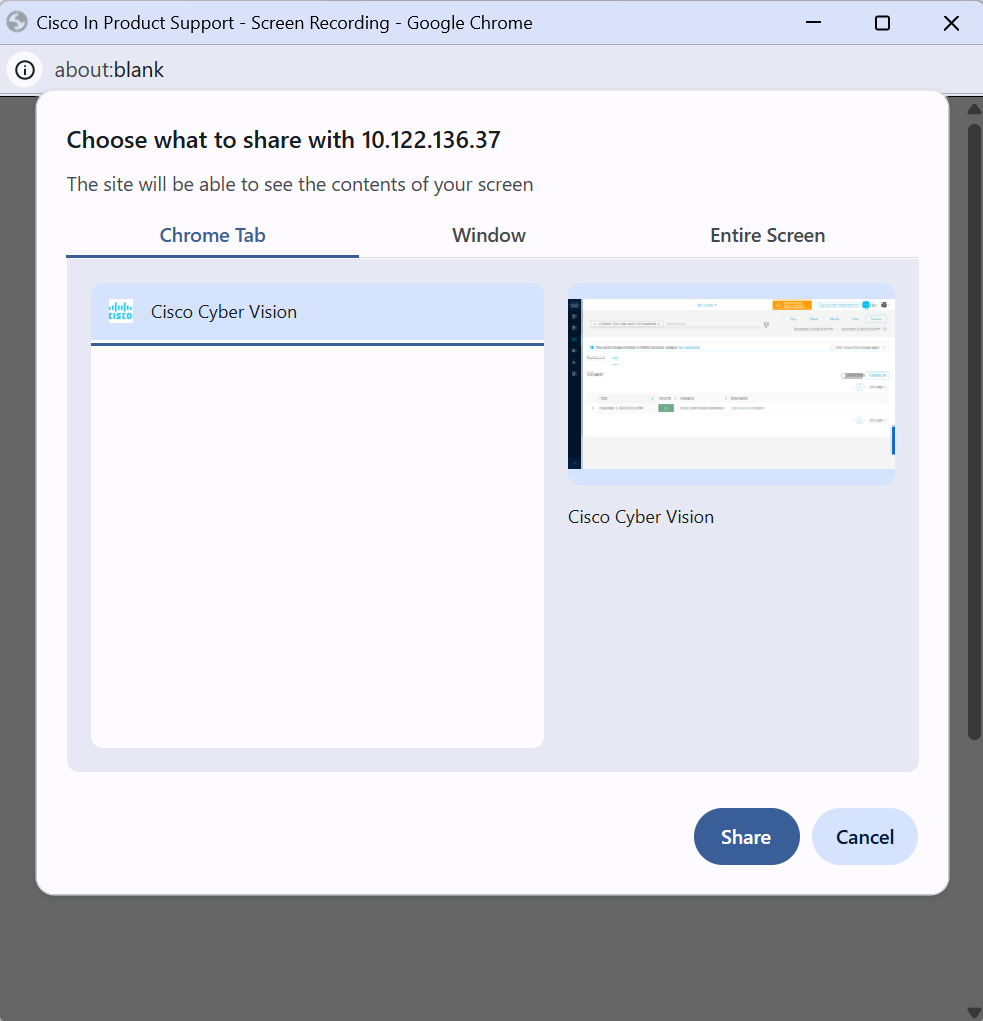Close the Screen Recording window

pyautogui.click(x=951, y=23)
